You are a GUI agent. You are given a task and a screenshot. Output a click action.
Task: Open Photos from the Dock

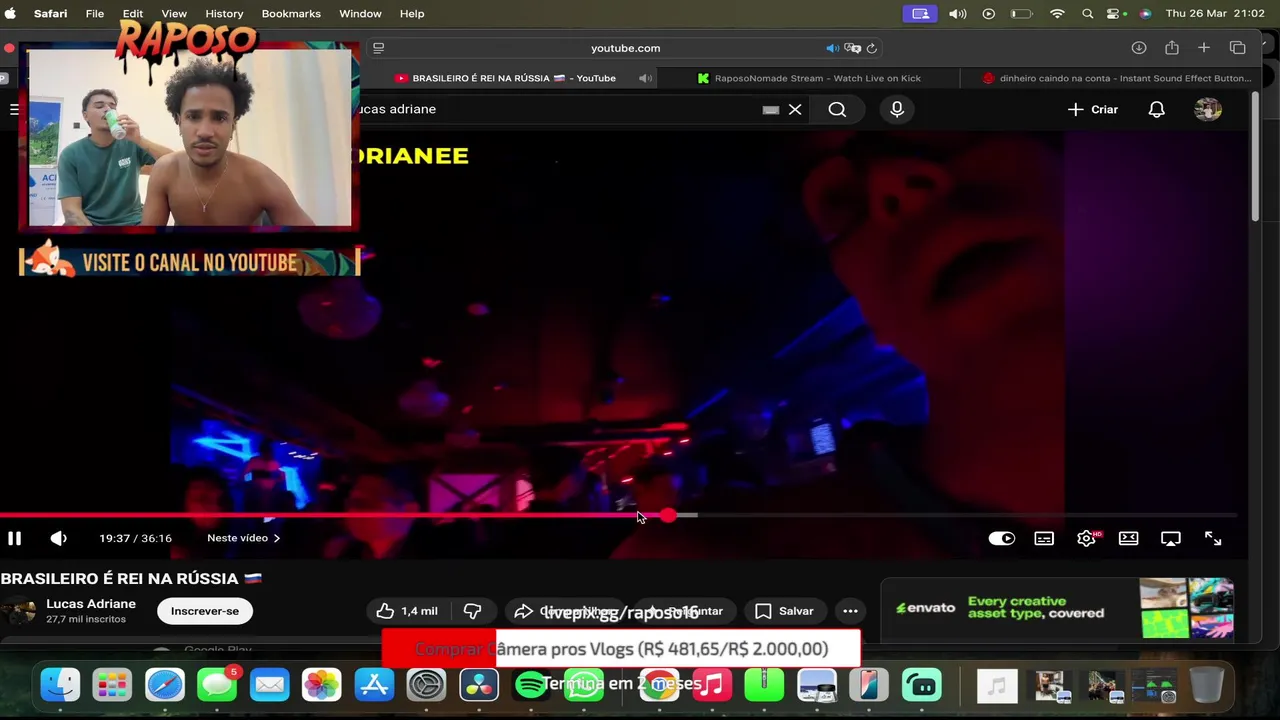tap(322, 685)
